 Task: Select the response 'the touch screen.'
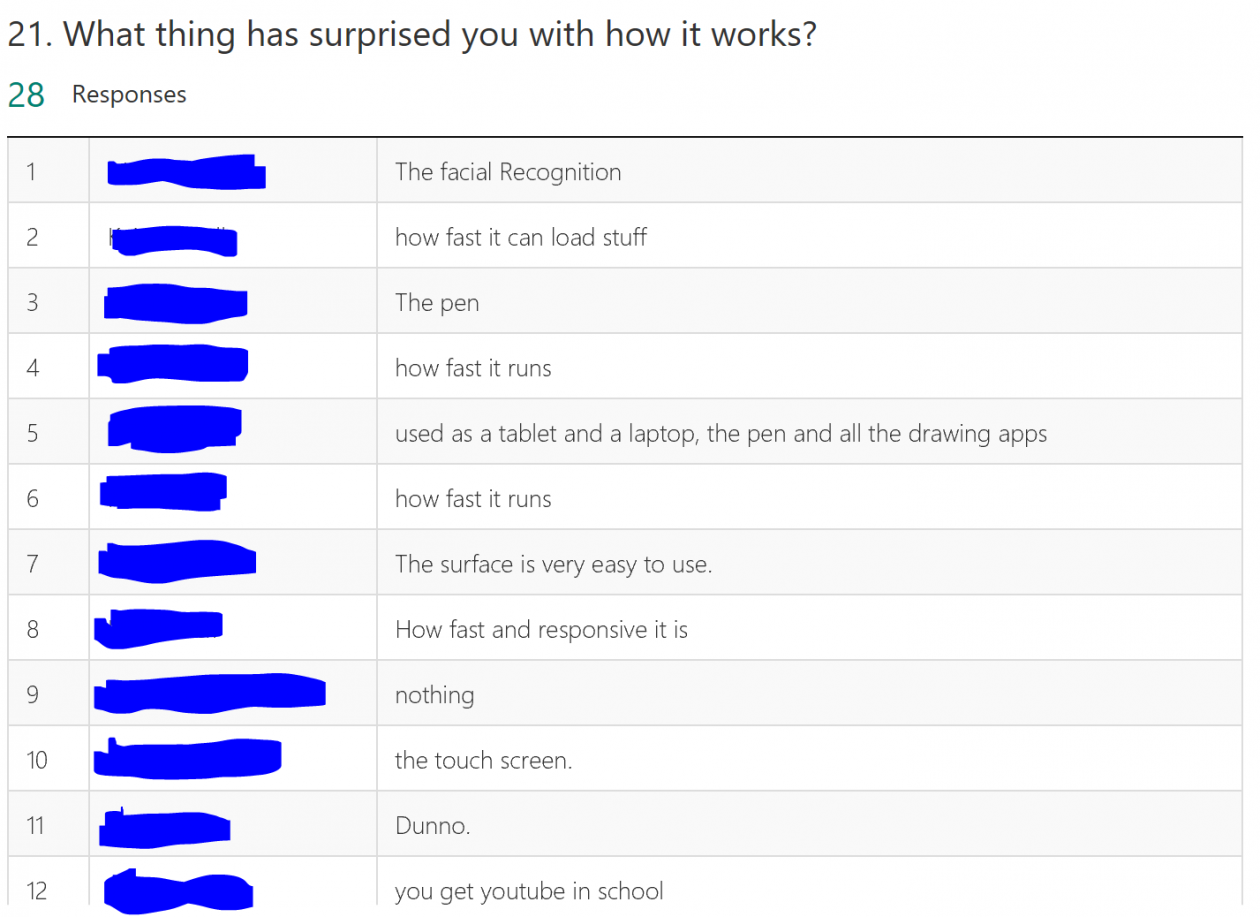point(484,760)
